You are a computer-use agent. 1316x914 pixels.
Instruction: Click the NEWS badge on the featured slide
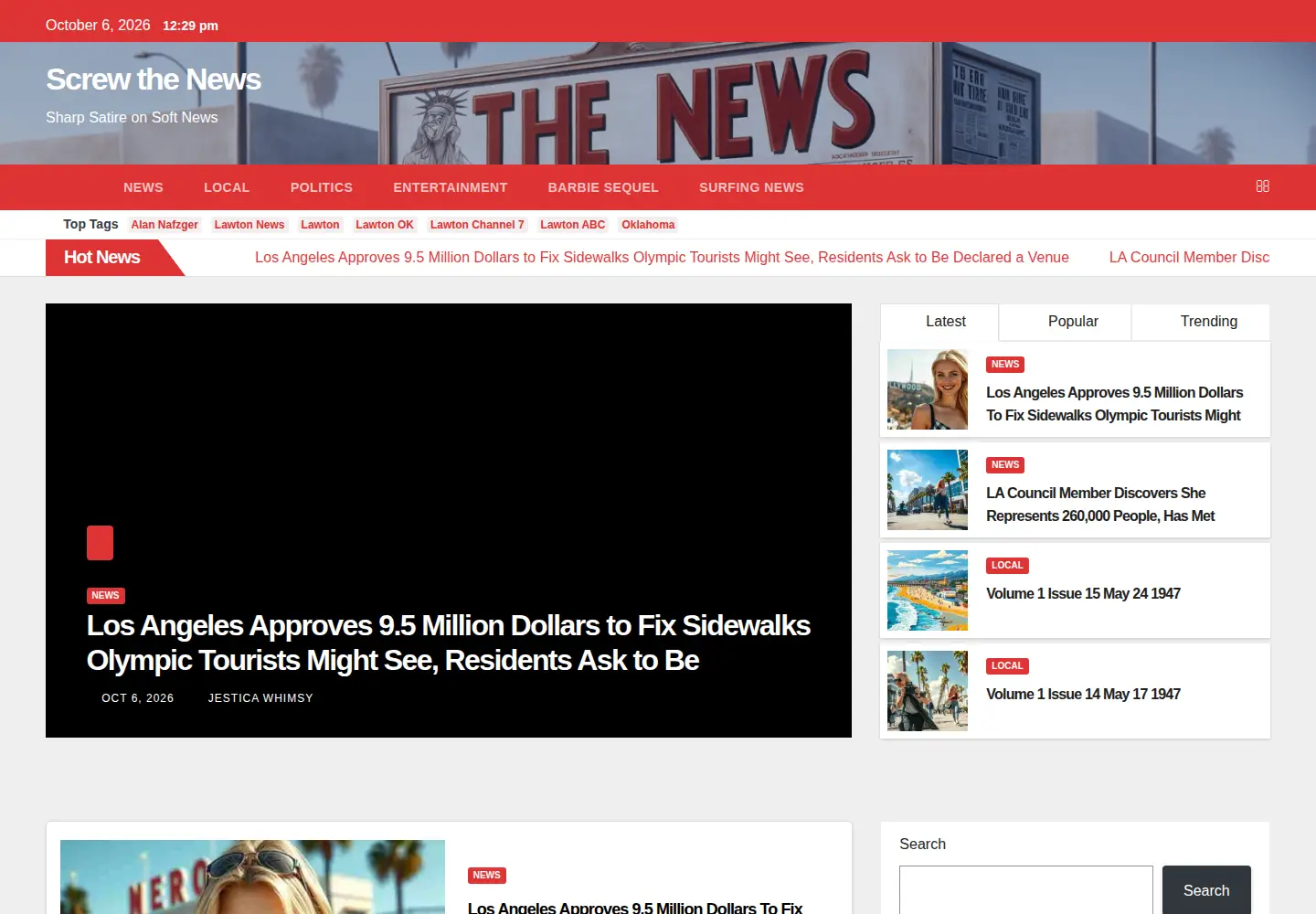click(105, 596)
